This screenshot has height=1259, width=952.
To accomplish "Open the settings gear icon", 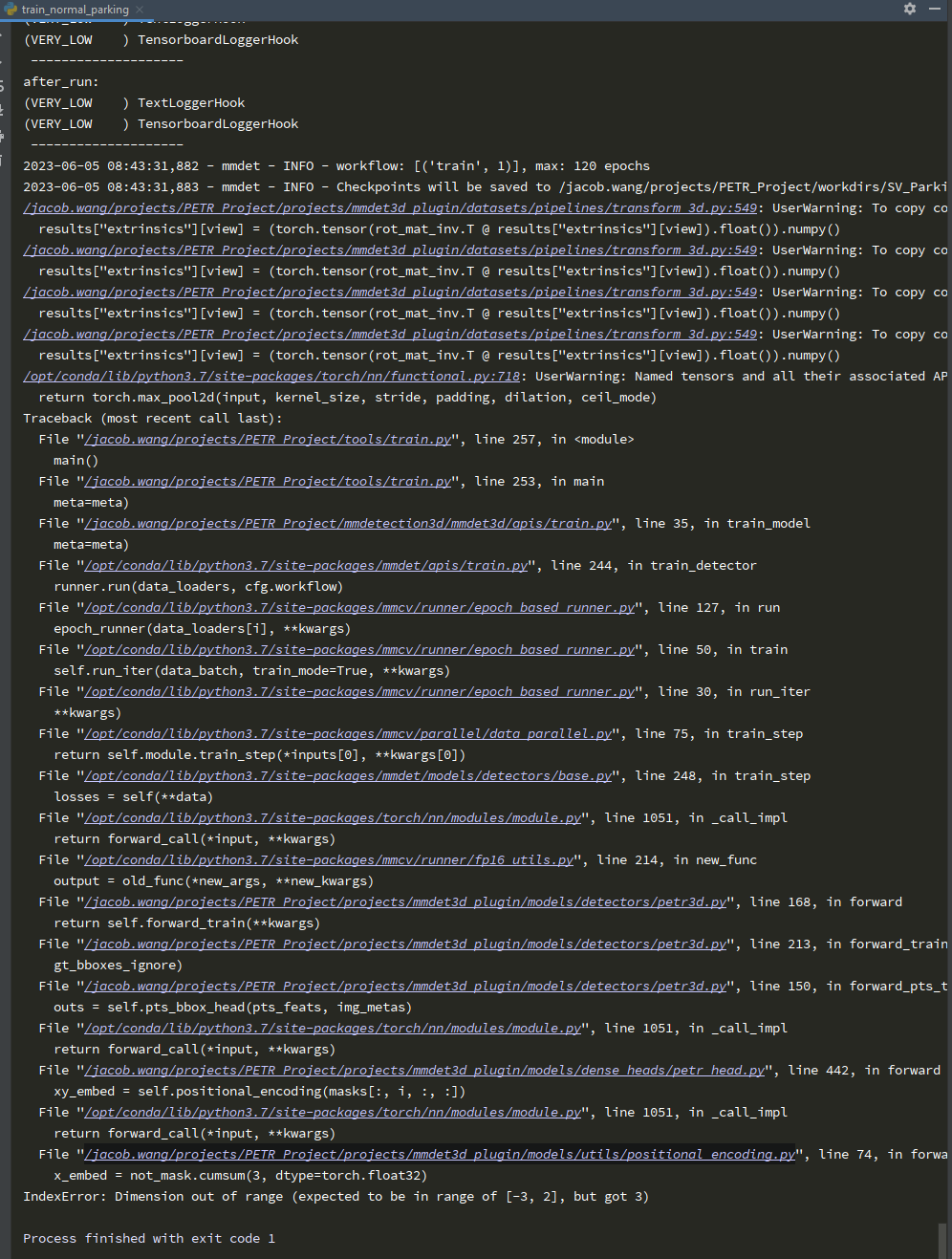I will pos(908,9).
